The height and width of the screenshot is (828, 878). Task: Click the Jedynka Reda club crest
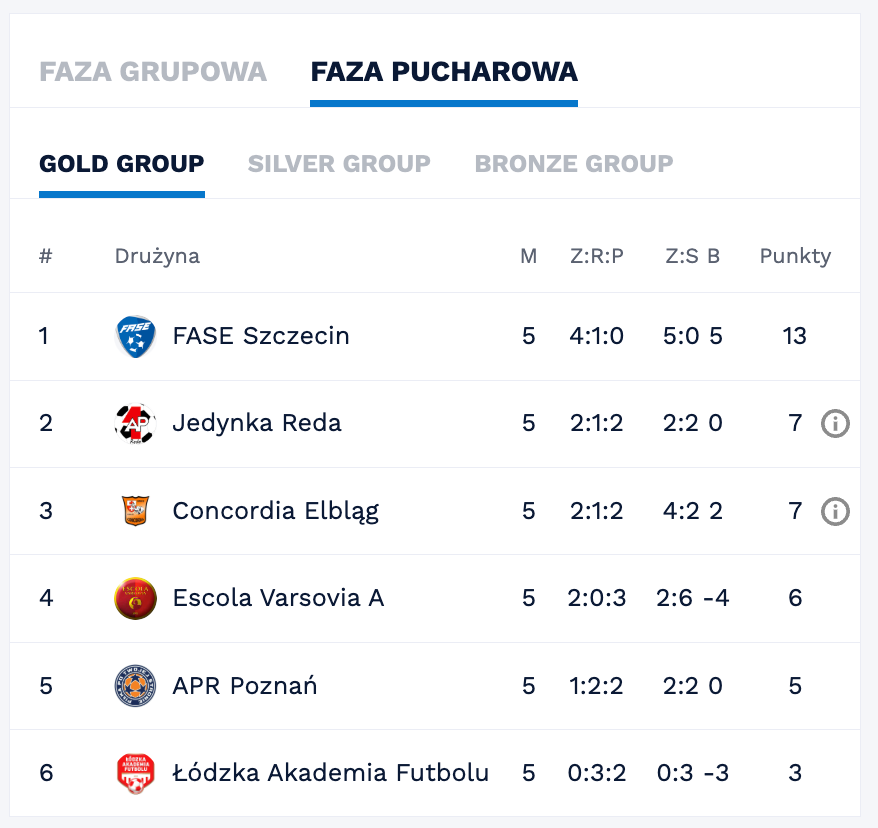pyautogui.click(x=135, y=424)
